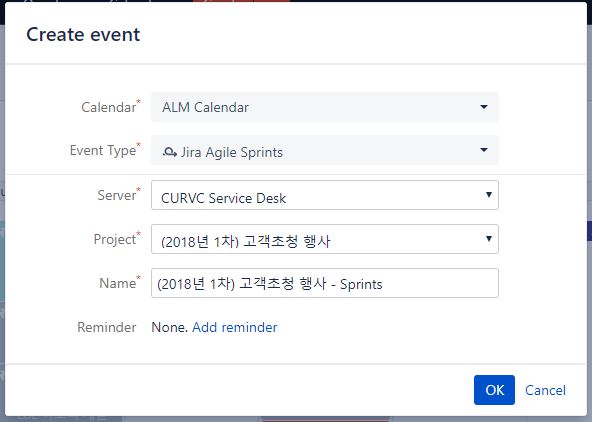Screen dimensions: 592x422
Task: Click the Reminder label
Action: click(x=107, y=327)
